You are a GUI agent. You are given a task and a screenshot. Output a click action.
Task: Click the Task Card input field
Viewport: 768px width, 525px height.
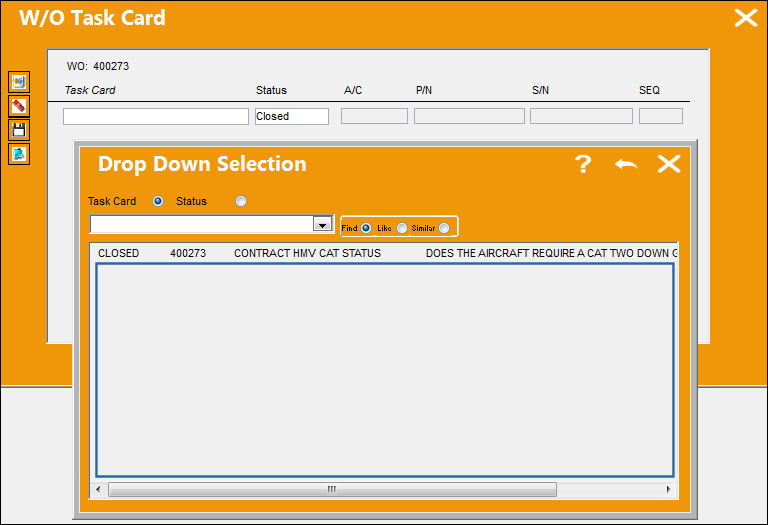point(156,117)
